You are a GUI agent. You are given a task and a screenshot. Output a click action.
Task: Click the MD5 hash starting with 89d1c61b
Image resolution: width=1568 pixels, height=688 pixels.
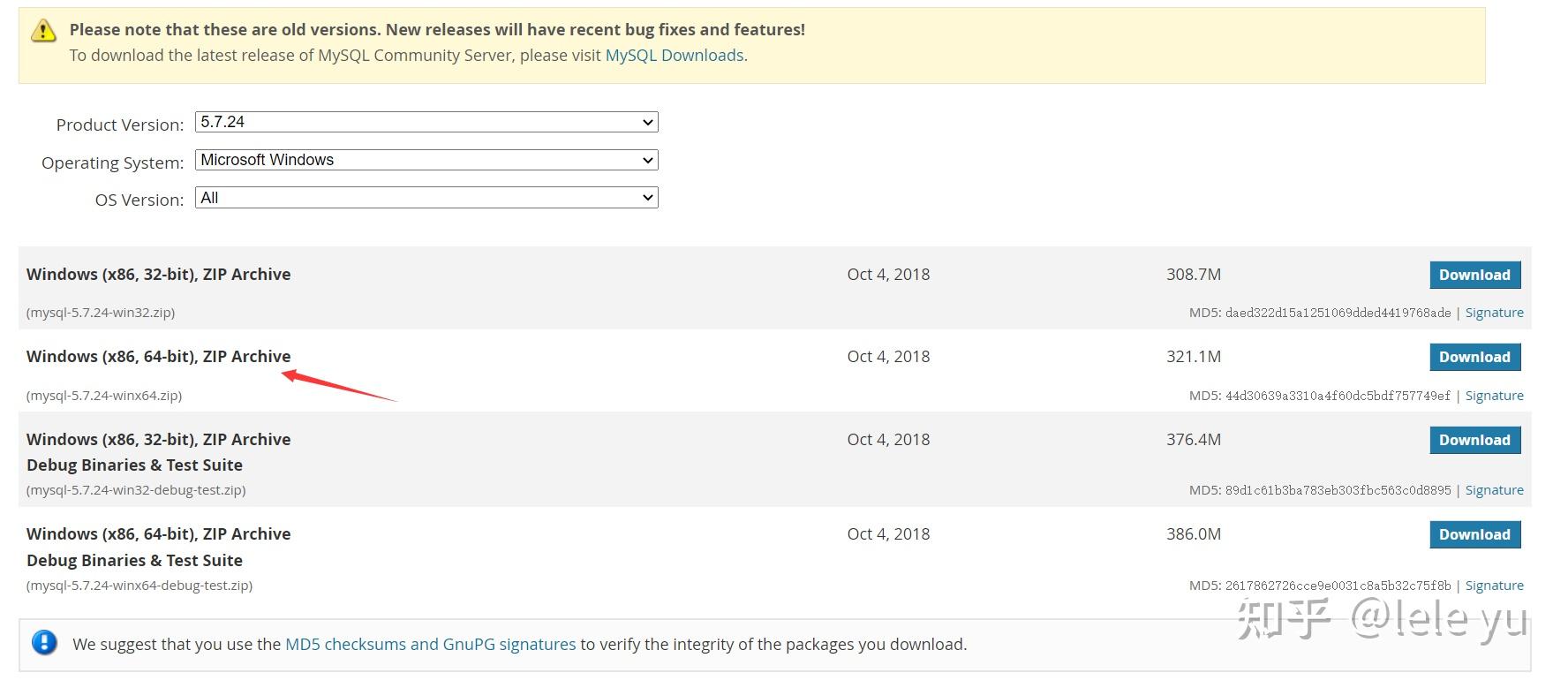click(x=1338, y=490)
